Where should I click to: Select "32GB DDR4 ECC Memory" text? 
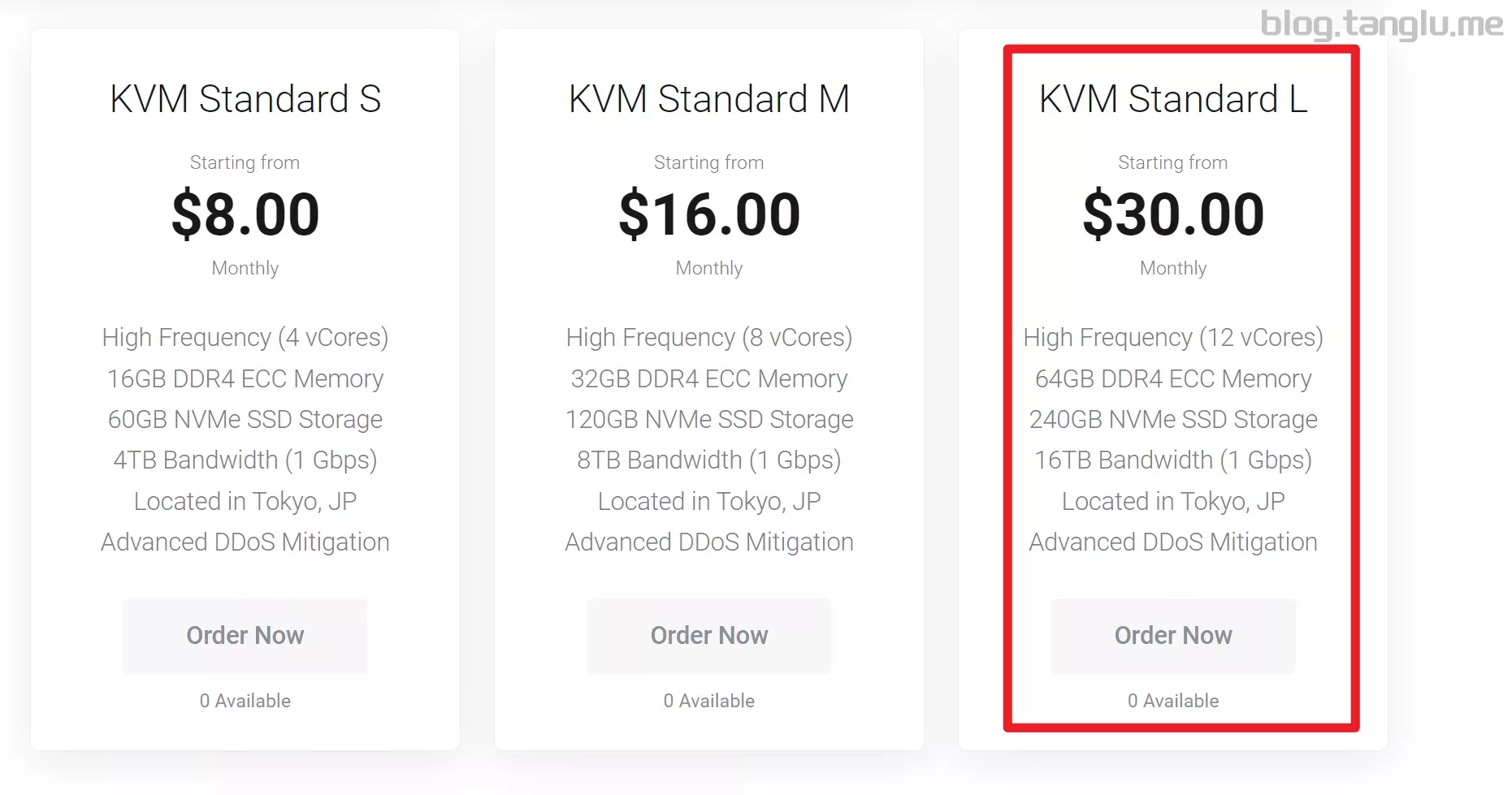point(708,378)
